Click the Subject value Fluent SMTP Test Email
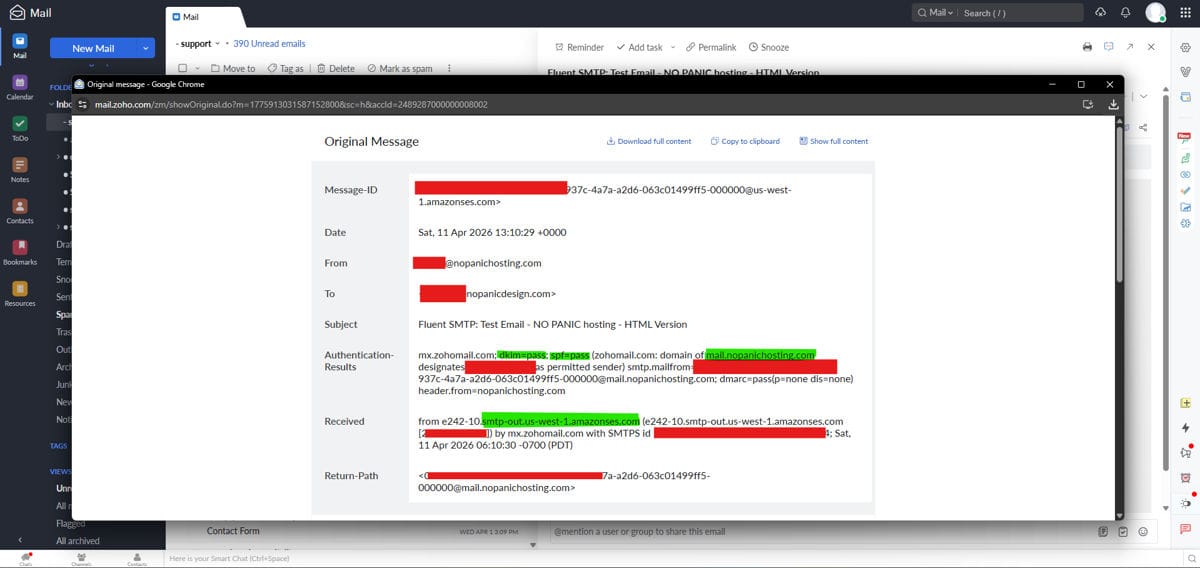 552,324
